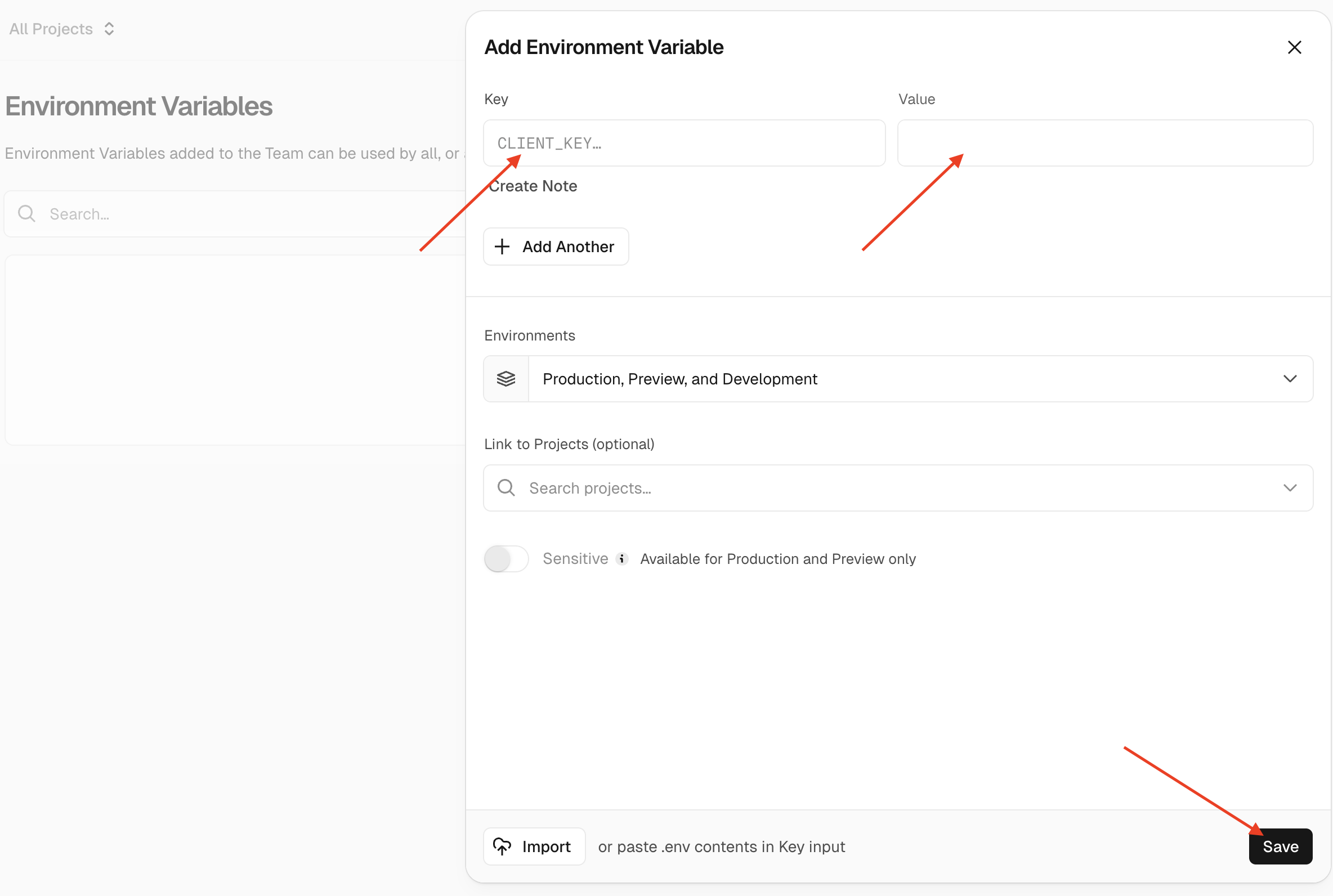Screen dimensions: 1333x896
Task: Expand the Search projects dropdown chevron
Action: (x=1290, y=488)
